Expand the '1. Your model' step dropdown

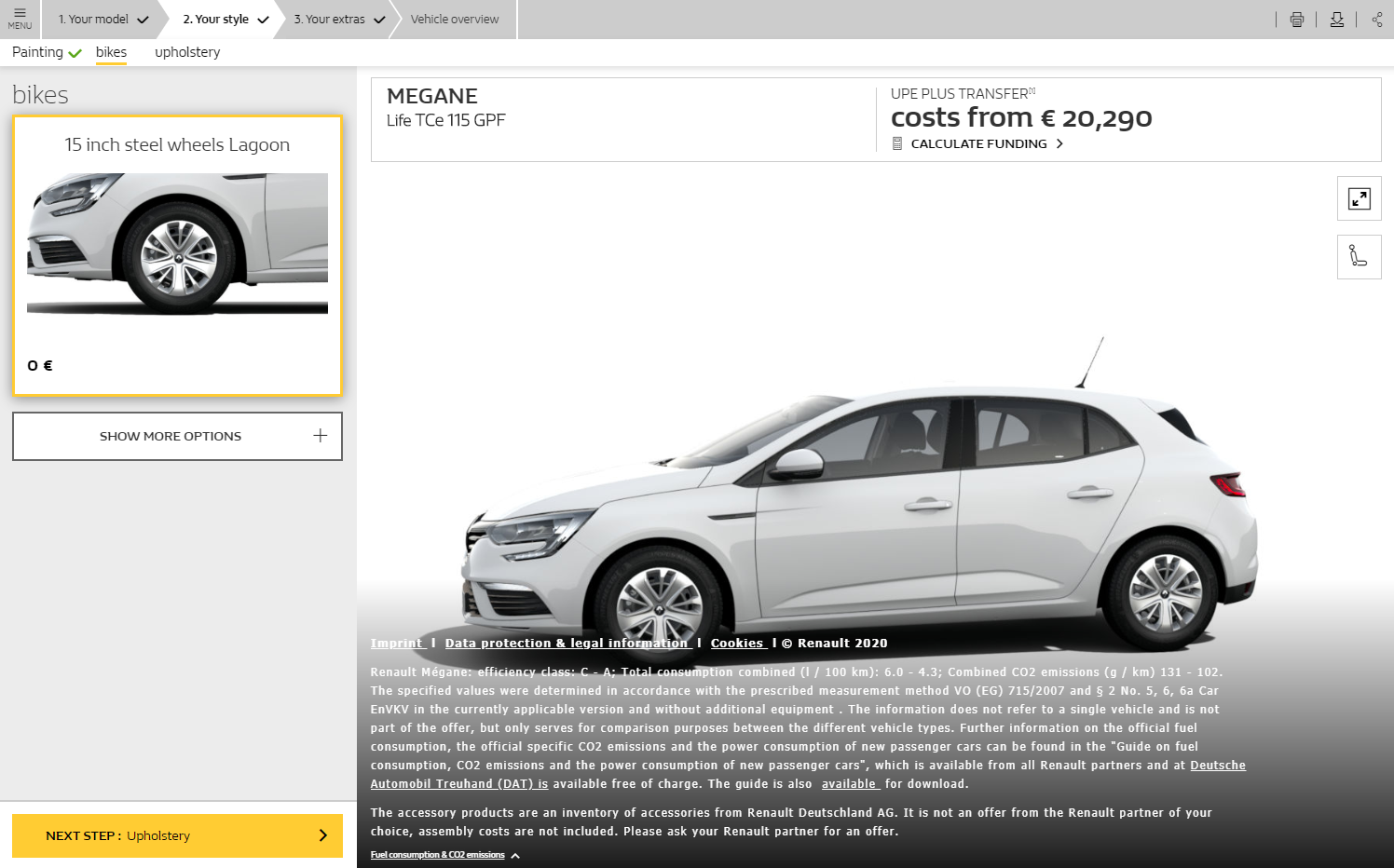point(102,20)
